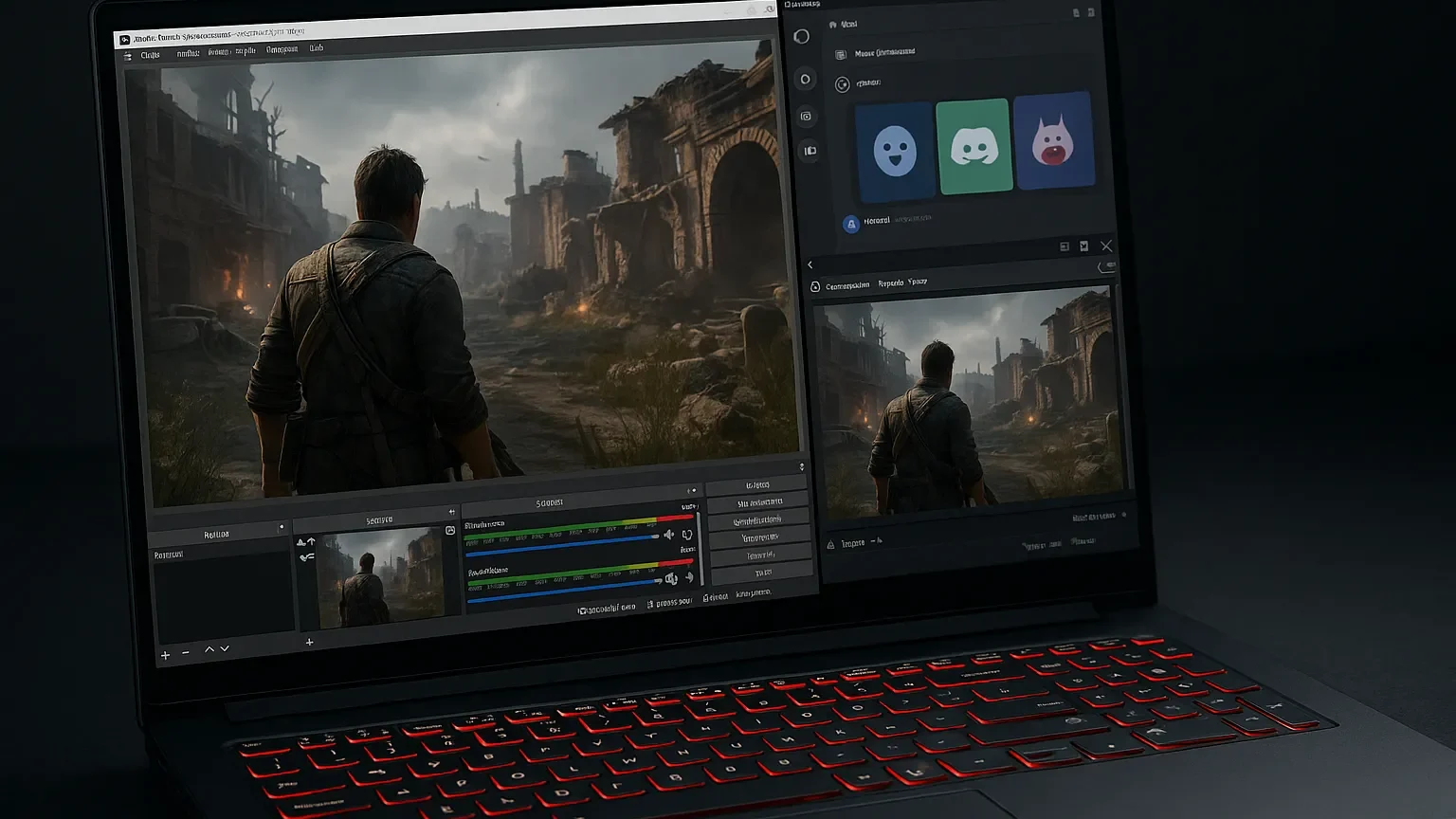
Task: Move the scene up with the up chevron
Action: 209,649
